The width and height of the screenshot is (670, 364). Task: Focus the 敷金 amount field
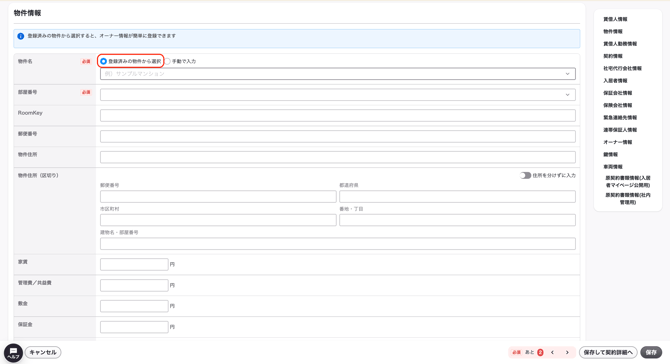tap(134, 306)
